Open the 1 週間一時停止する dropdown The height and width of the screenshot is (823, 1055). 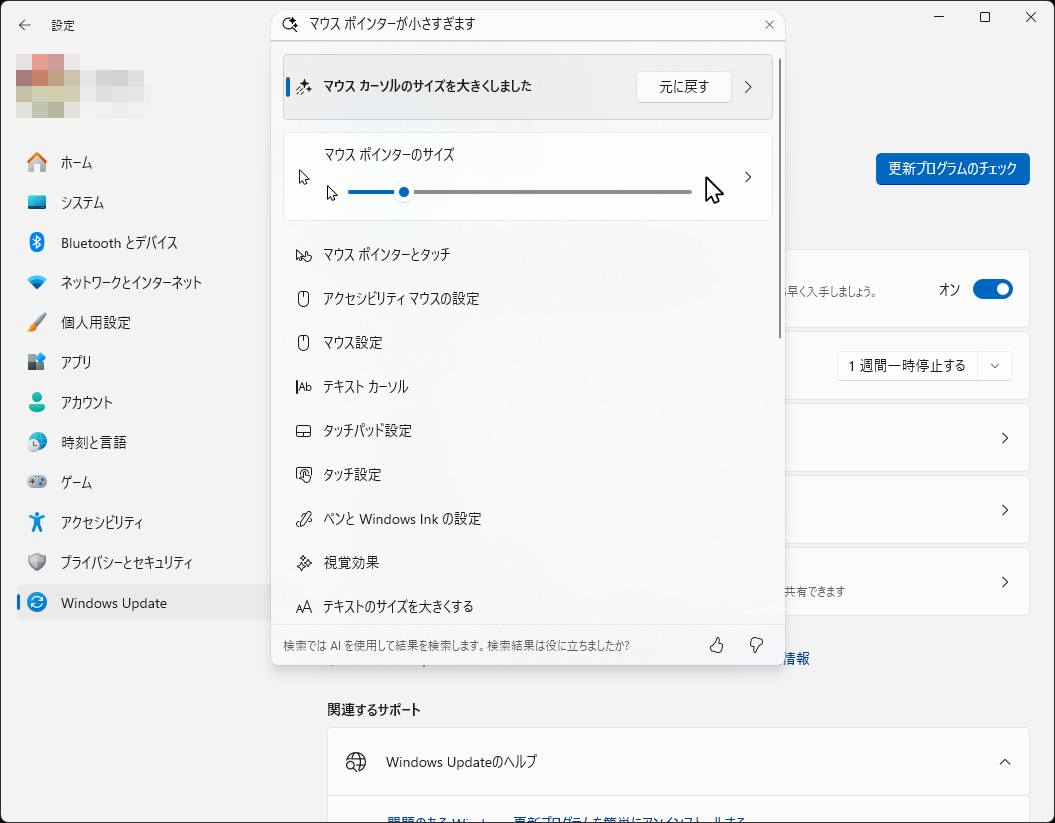point(994,365)
